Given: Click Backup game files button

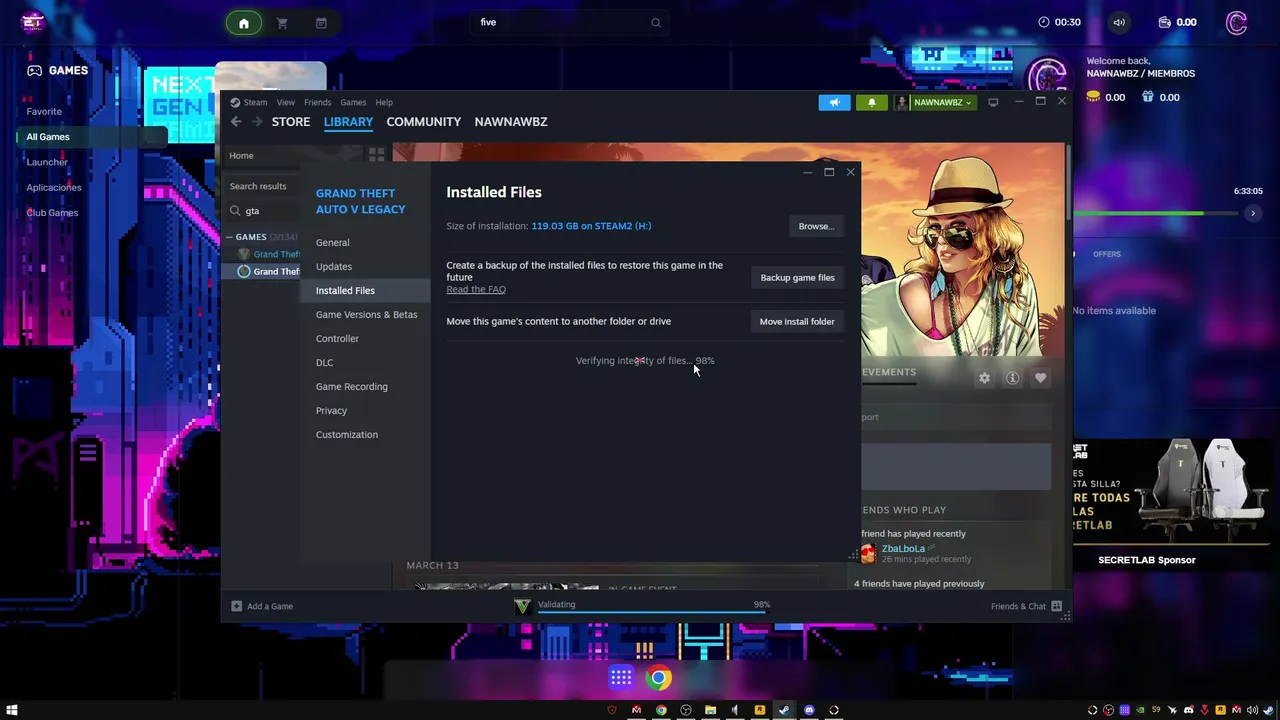Looking at the screenshot, I should (798, 277).
